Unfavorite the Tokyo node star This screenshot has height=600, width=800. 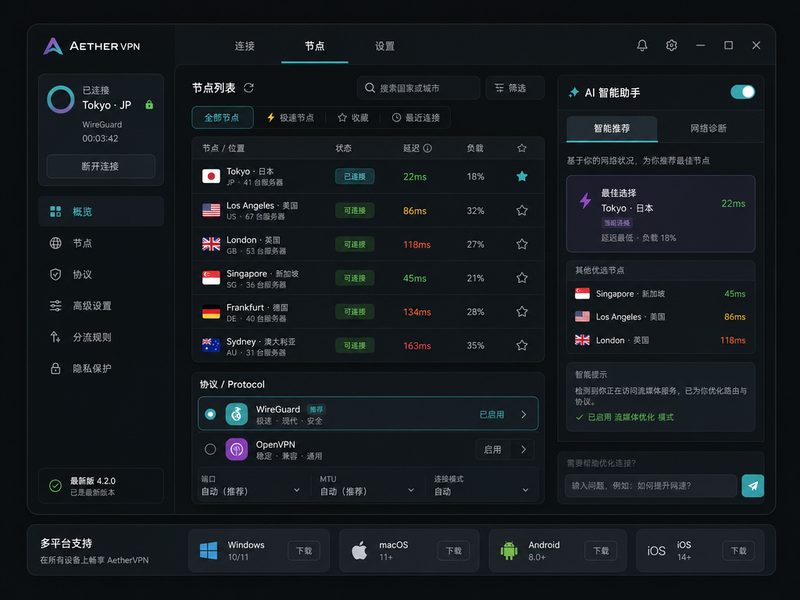(x=521, y=176)
